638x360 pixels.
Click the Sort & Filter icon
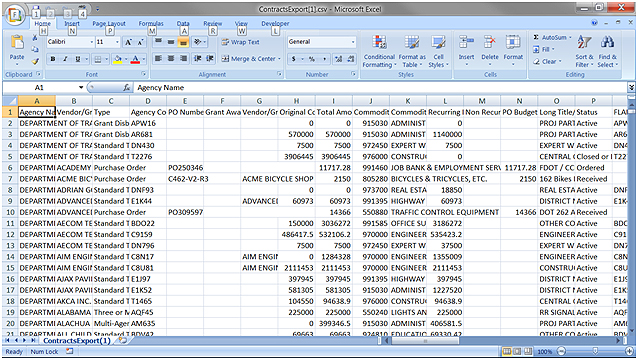(x=585, y=42)
